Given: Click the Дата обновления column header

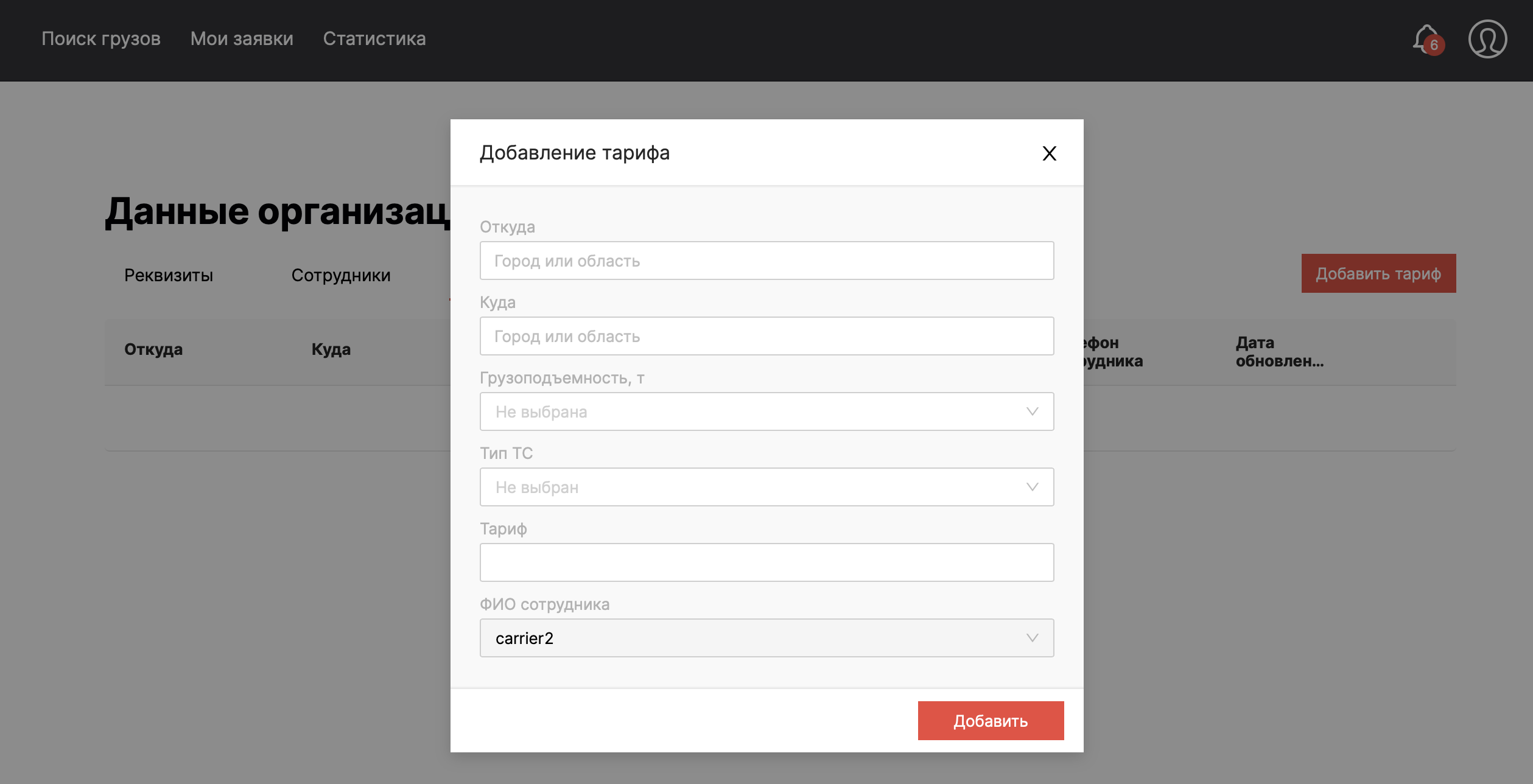Looking at the screenshot, I should coord(1279,352).
